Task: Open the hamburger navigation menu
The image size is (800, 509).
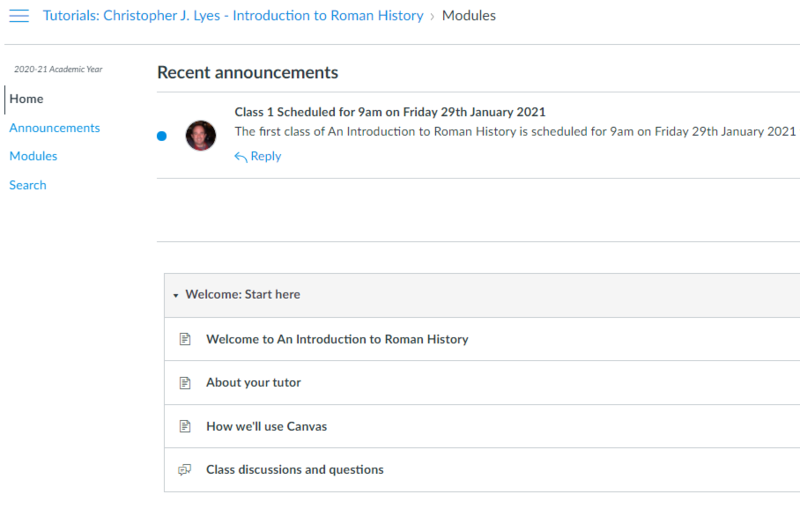Action: pyautogui.click(x=19, y=16)
